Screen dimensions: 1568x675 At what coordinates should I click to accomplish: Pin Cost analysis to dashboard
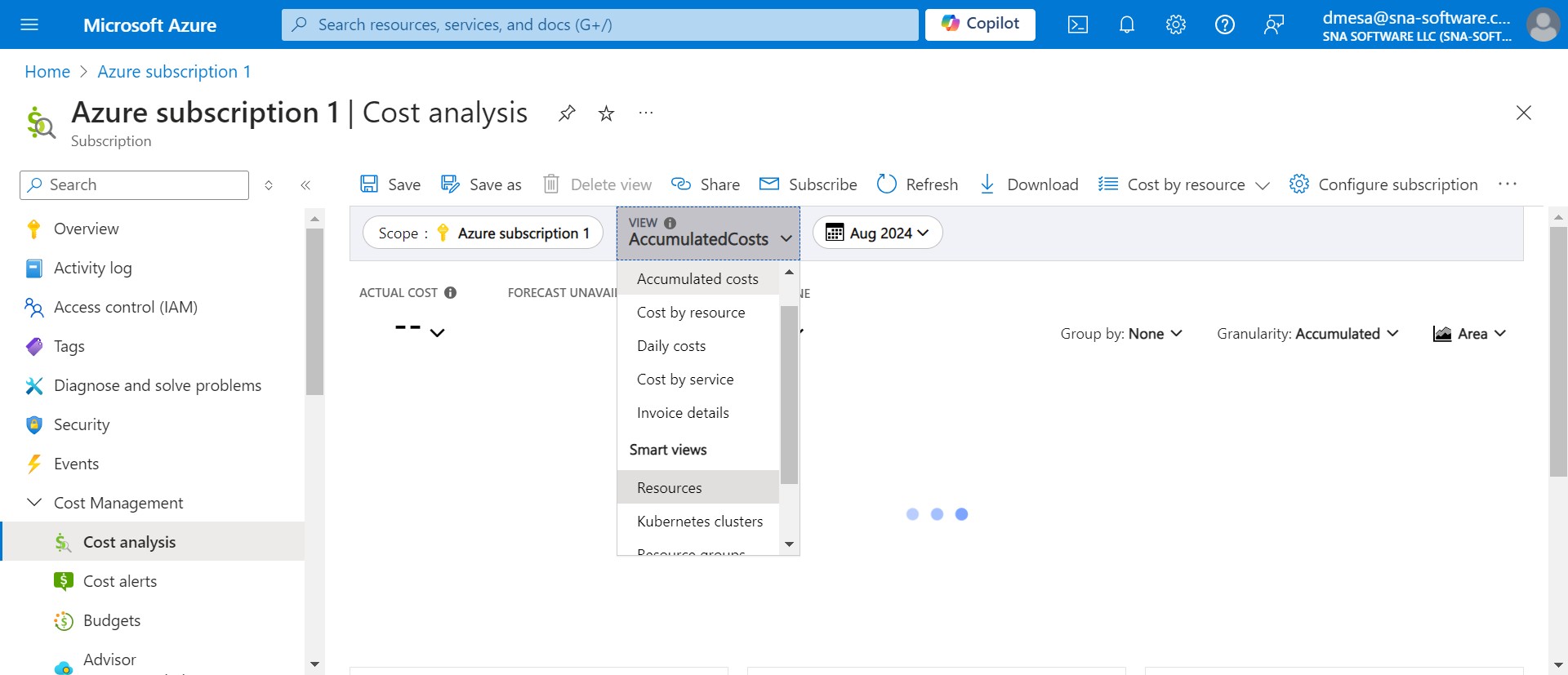567,113
